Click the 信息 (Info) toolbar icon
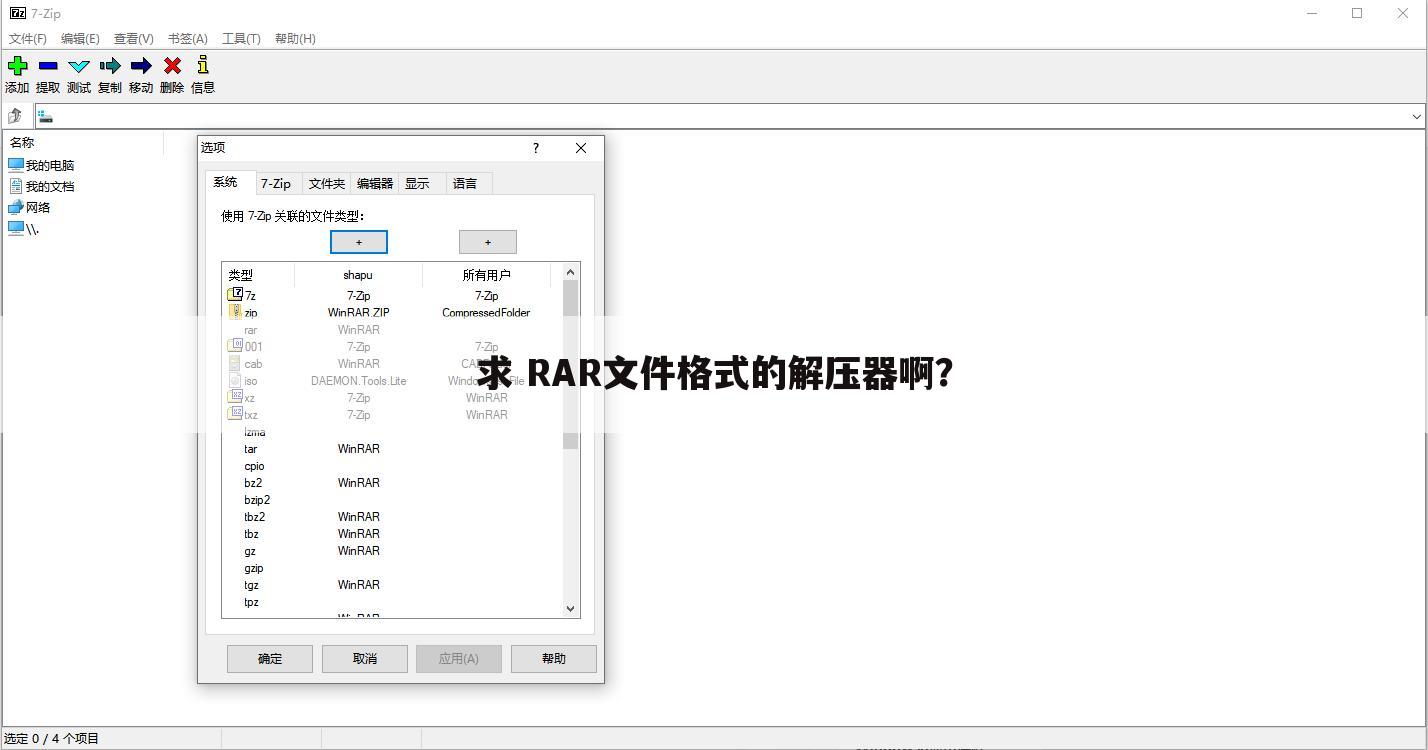1428x750 pixels. [203, 66]
